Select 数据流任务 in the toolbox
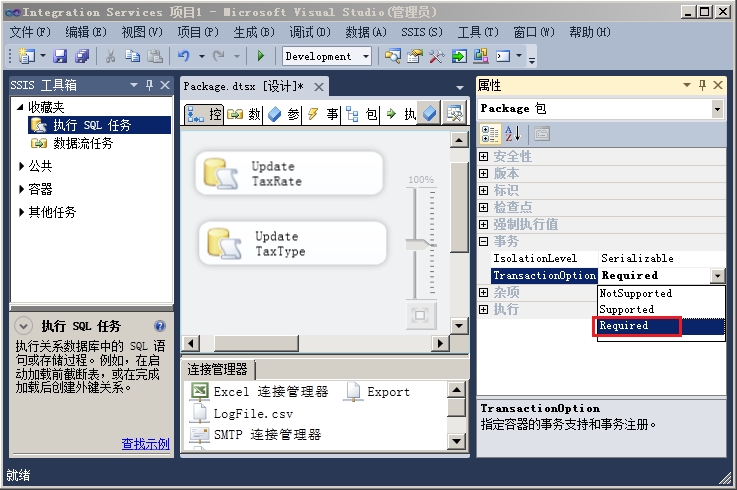Screen dimensions: 737x490 click(83, 143)
